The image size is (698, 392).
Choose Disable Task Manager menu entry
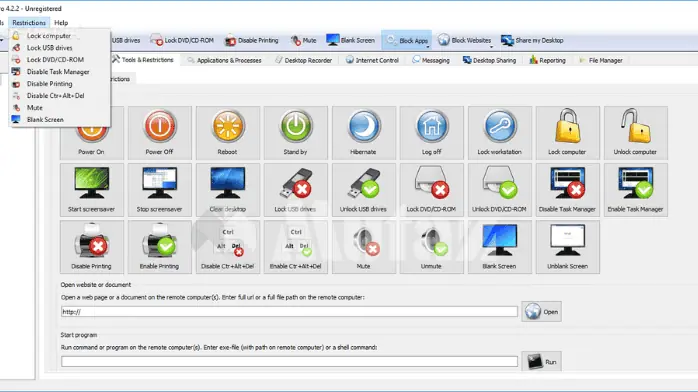[x=59, y=72]
